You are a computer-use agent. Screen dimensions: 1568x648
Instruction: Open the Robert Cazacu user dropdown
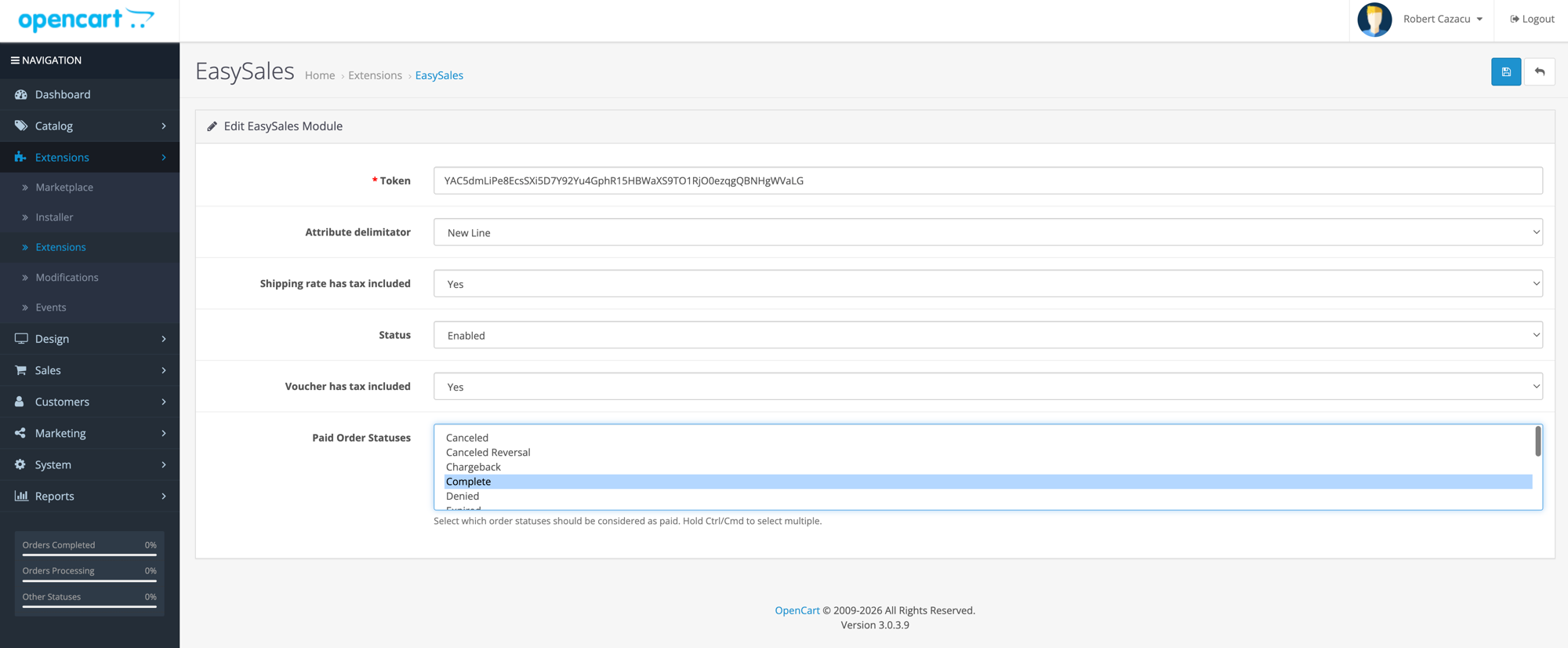click(1443, 19)
